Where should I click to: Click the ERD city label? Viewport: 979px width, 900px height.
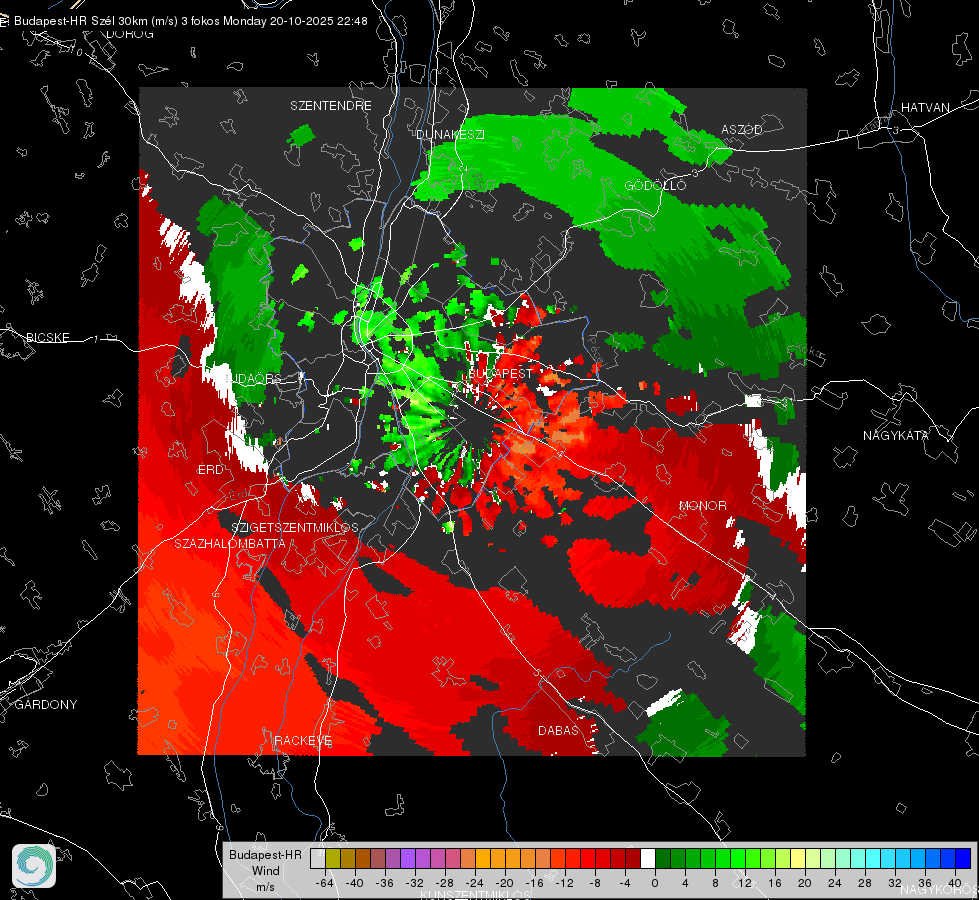(210, 470)
